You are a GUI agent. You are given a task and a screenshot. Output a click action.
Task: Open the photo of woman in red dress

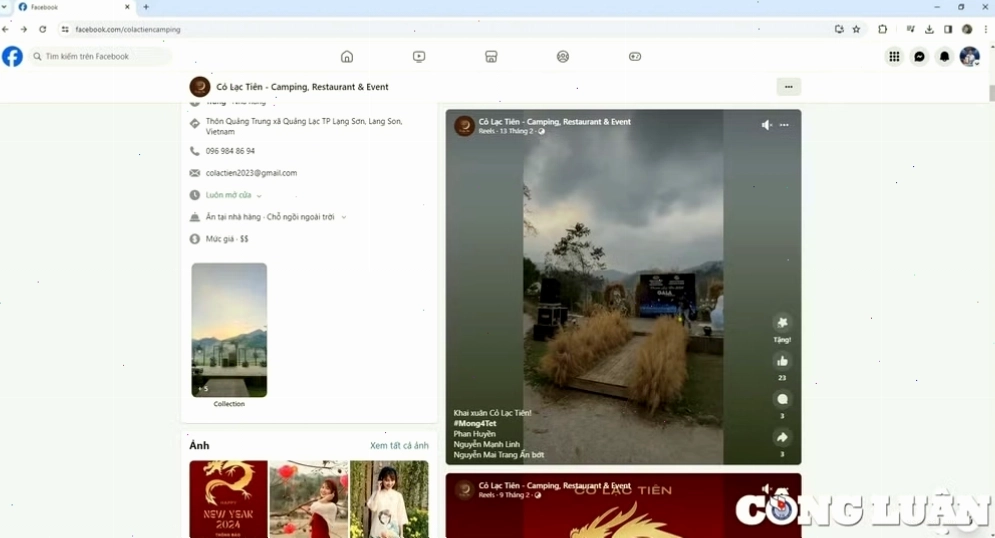309,499
